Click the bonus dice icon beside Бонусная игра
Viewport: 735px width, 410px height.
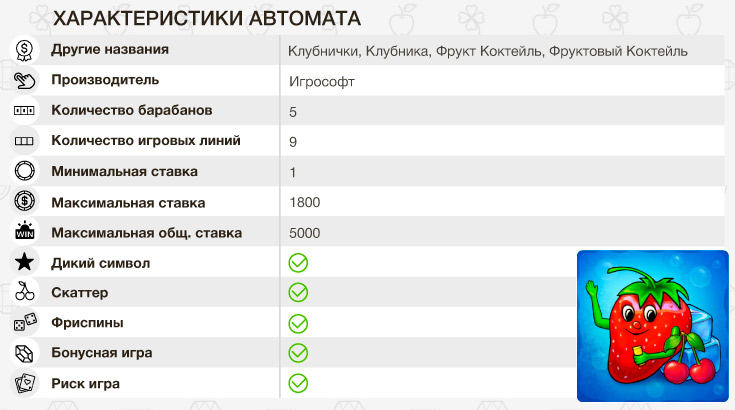click(25, 353)
